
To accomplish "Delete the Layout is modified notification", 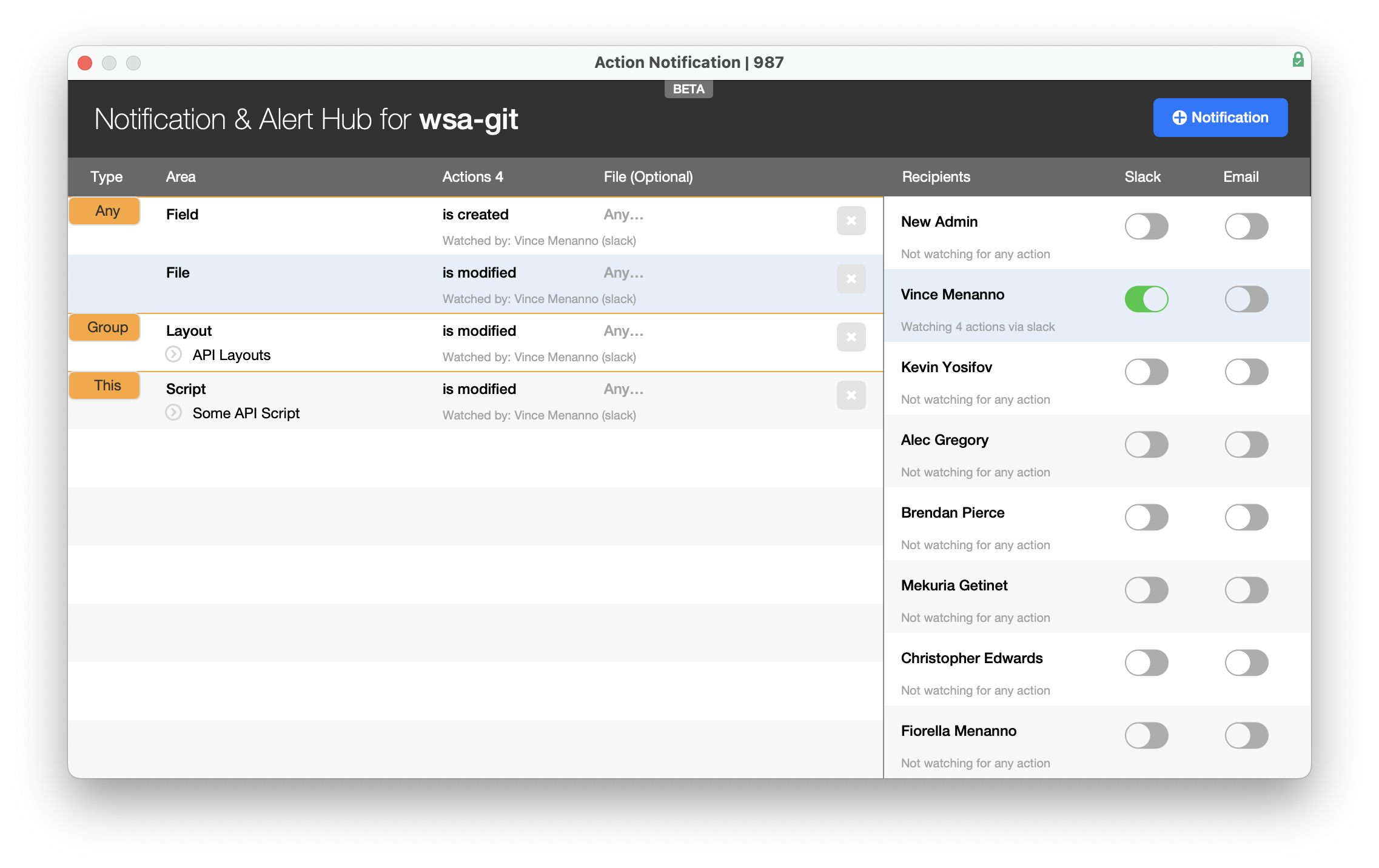I will tap(851, 337).
